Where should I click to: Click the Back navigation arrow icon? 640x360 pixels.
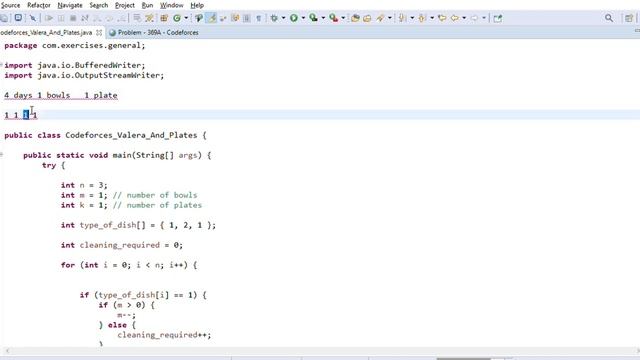tap(454, 18)
